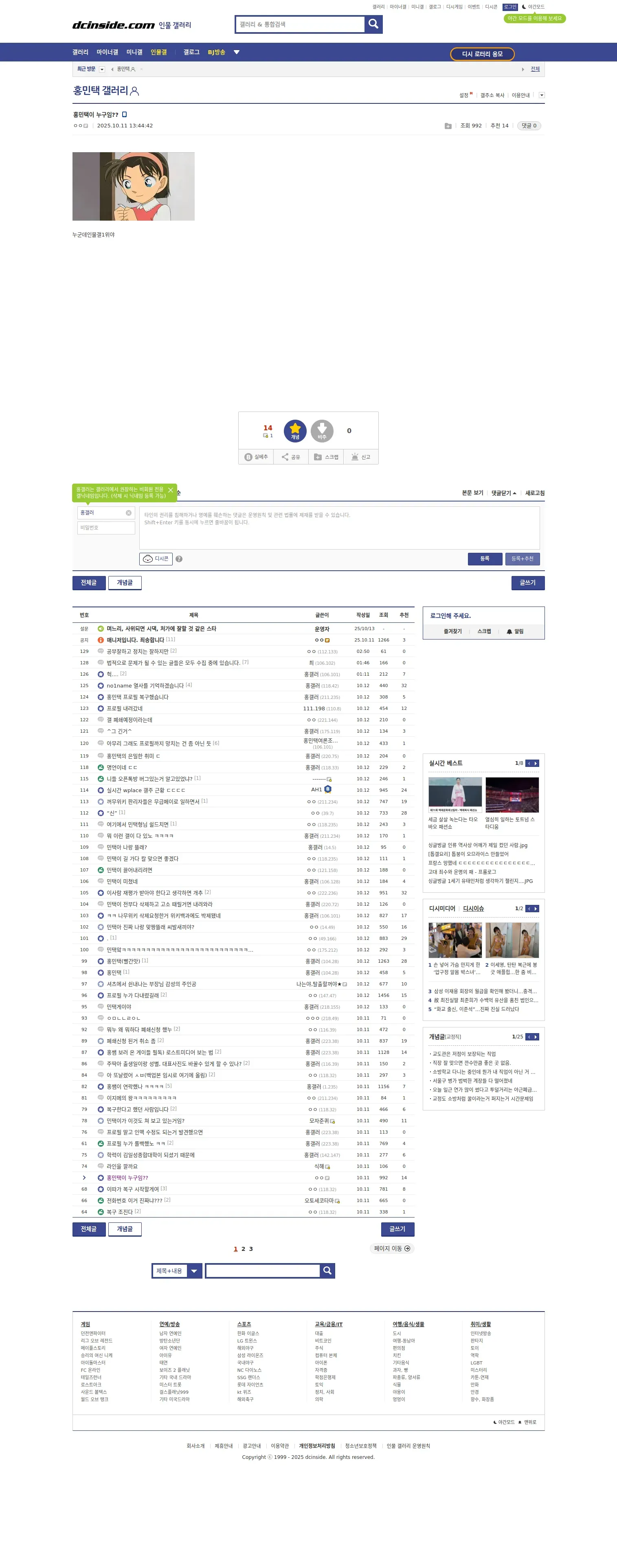Click next arrow in 개념글 sidebar panel

(x=536, y=1037)
